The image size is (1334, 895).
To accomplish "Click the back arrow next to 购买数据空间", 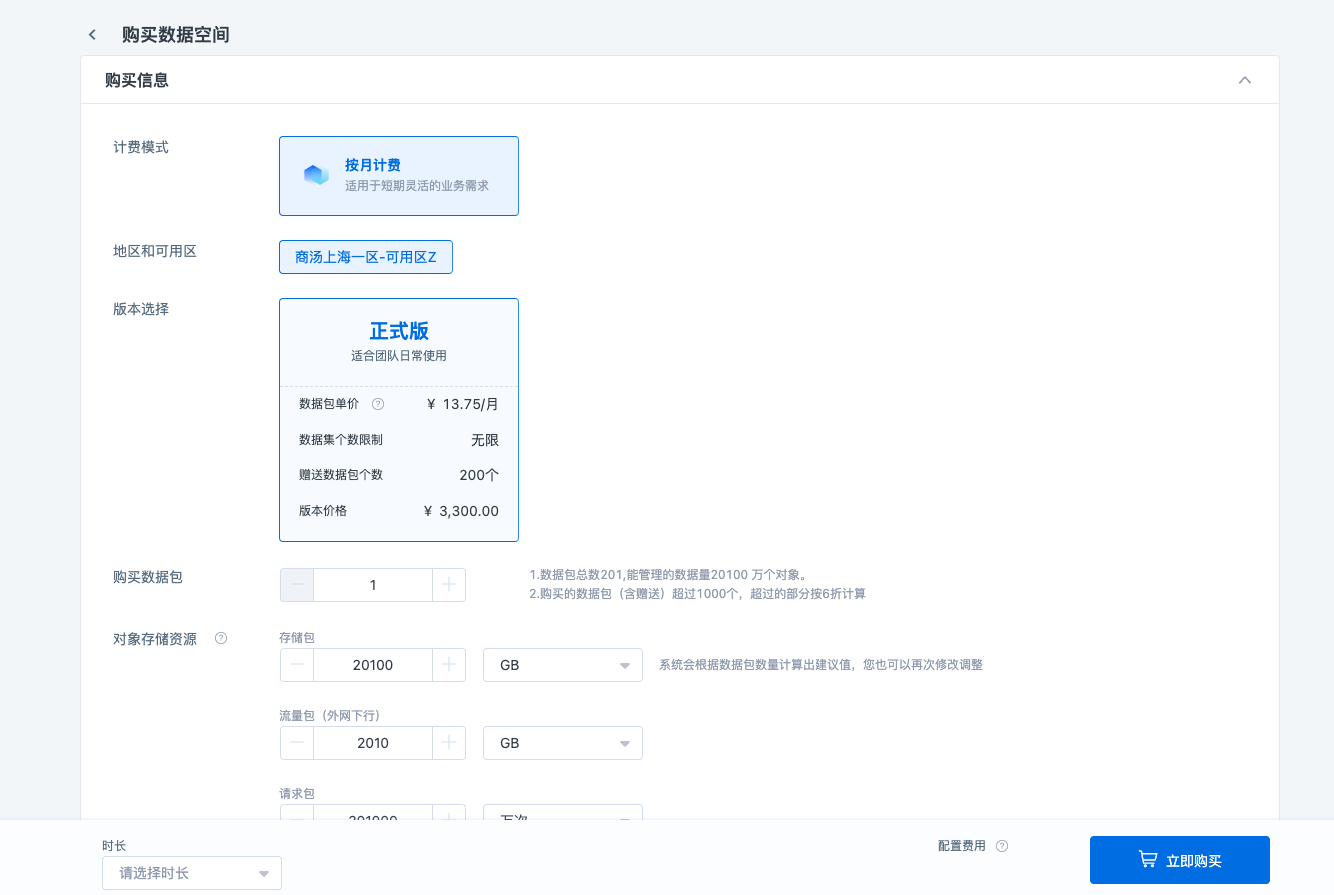I will click(x=92, y=34).
